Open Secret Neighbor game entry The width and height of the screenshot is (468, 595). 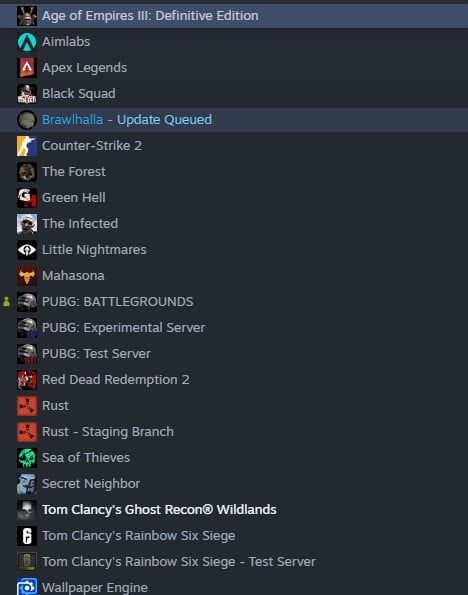pos(234,484)
